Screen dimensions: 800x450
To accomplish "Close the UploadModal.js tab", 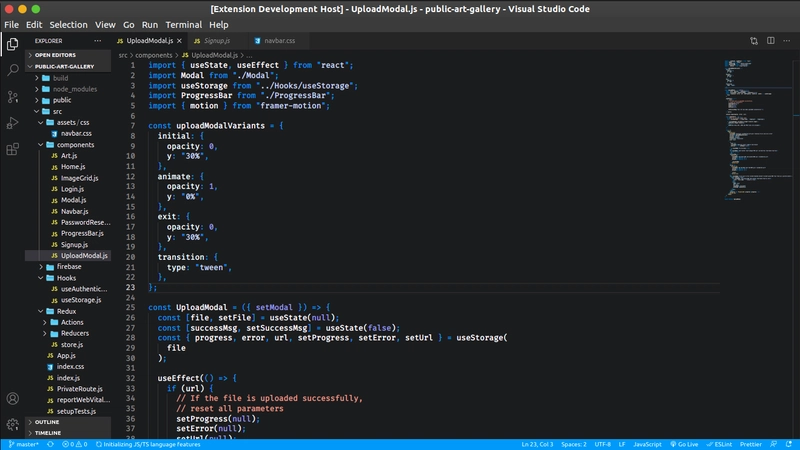I will [179, 41].
